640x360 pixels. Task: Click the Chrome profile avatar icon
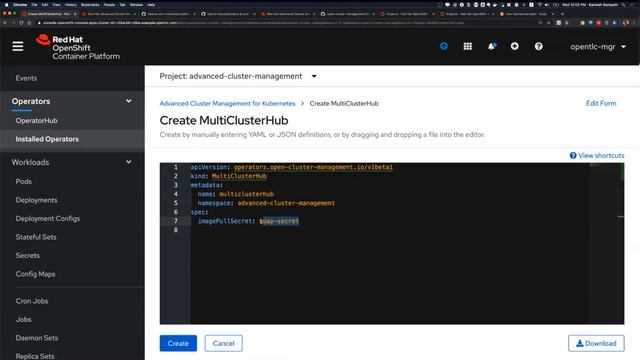[x=625, y=23]
